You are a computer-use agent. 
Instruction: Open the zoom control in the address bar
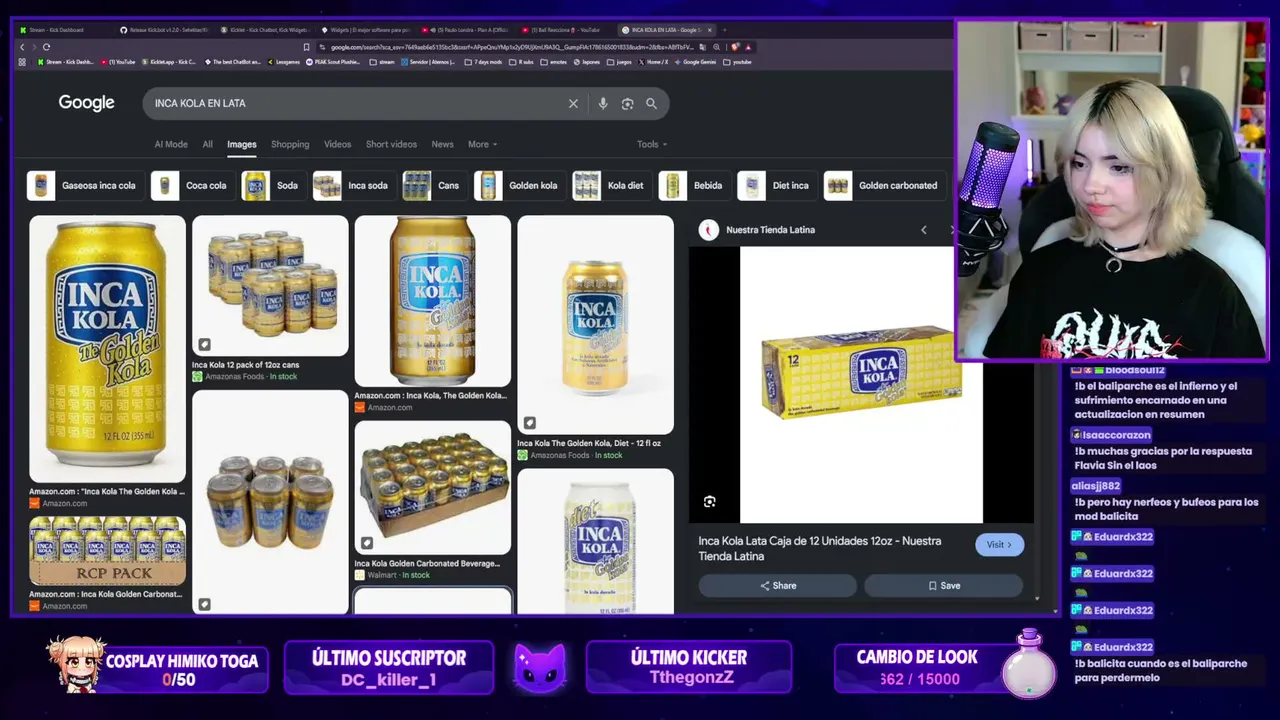coord(717,47)
